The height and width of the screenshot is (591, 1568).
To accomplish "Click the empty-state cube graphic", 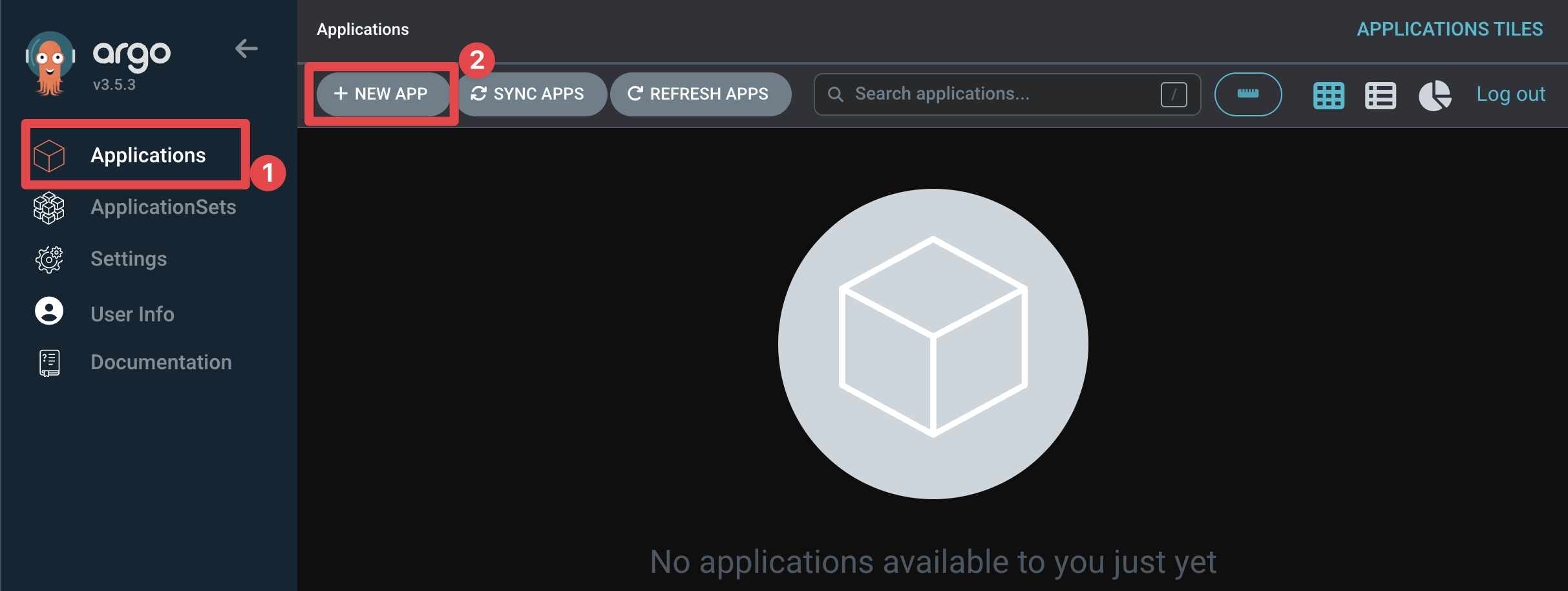I will [933, 343].
